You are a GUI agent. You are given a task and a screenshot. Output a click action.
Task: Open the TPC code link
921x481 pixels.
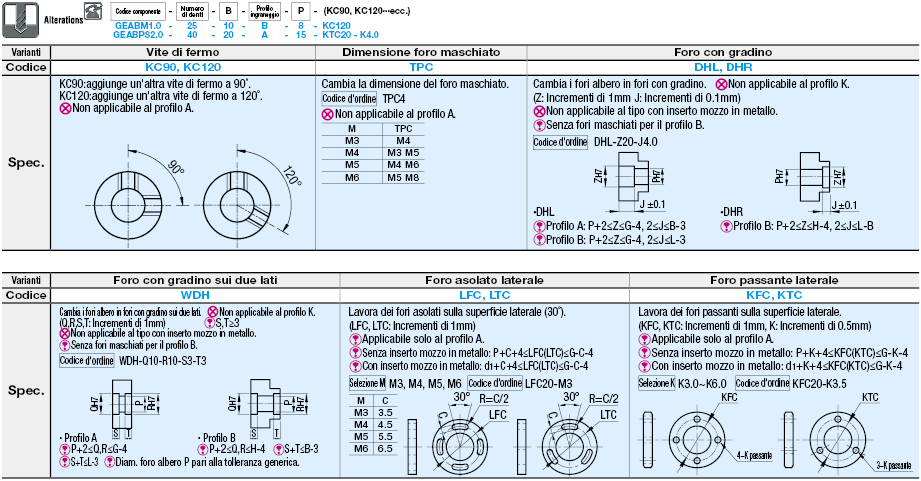tap(421, 67)
